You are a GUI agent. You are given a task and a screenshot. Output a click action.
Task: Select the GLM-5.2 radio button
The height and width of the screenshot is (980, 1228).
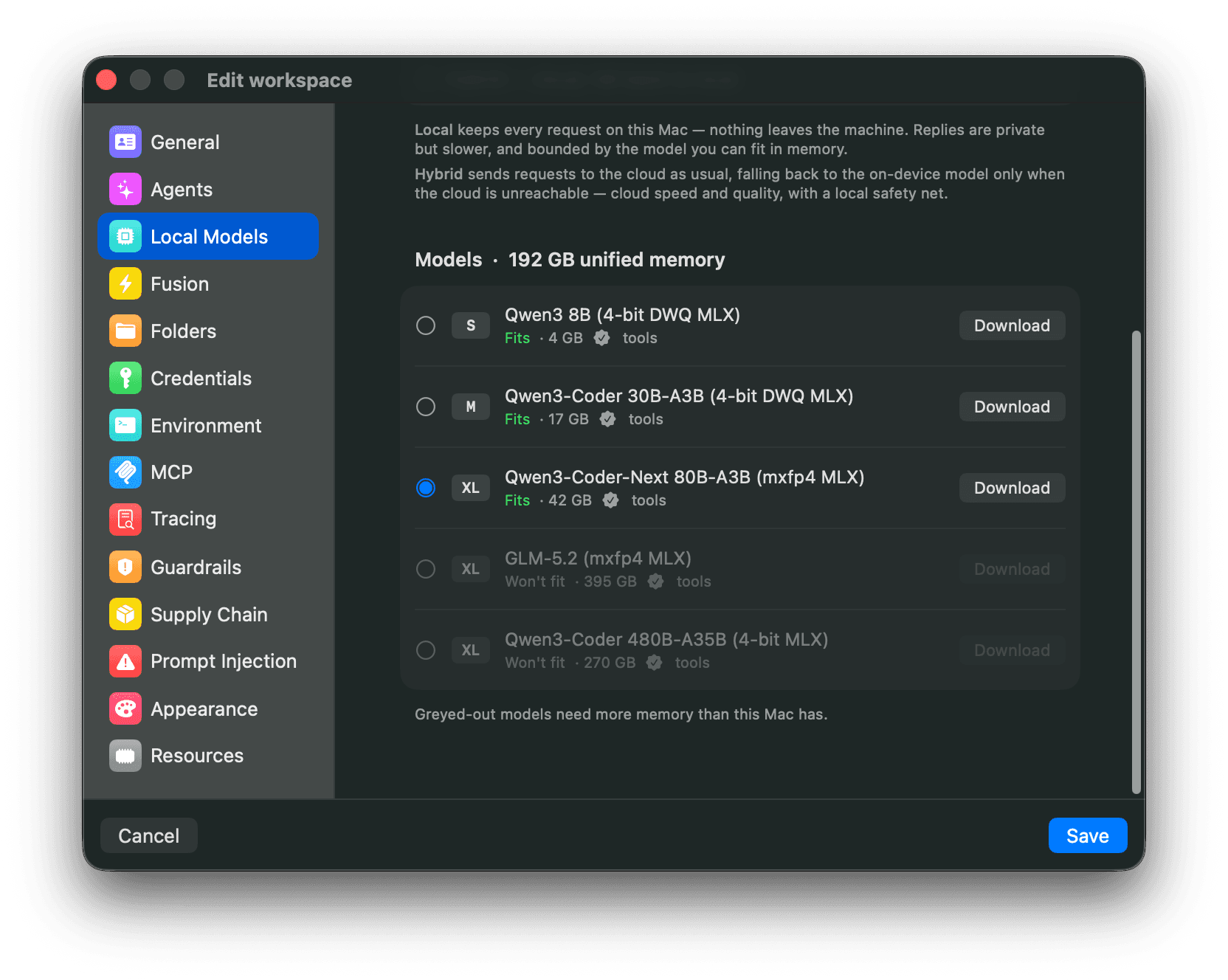[426, 569]
